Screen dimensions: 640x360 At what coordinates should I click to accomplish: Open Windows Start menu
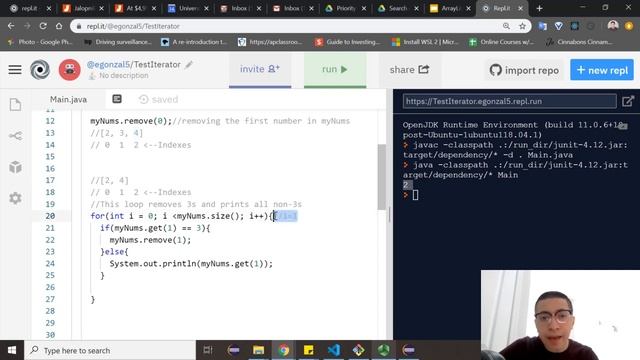(x=12, y=350)
